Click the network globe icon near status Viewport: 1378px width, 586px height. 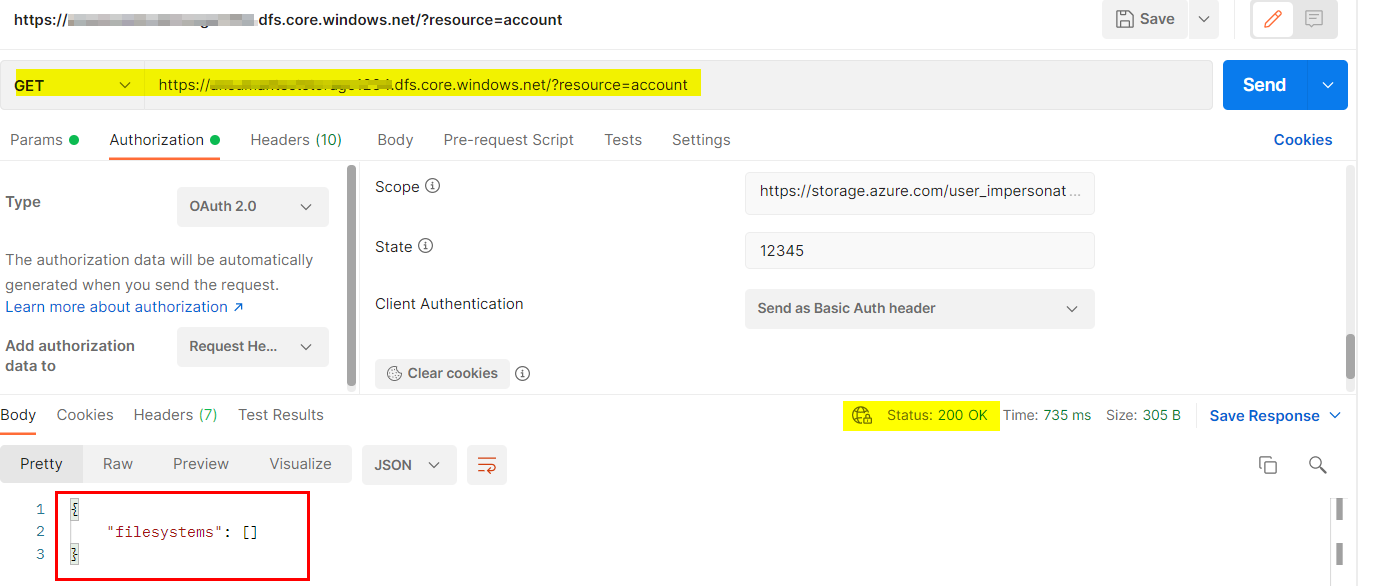[x=861, y=415]
